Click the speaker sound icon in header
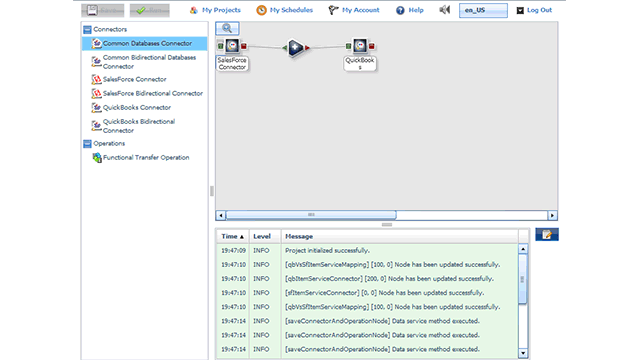 pos(444,10)
